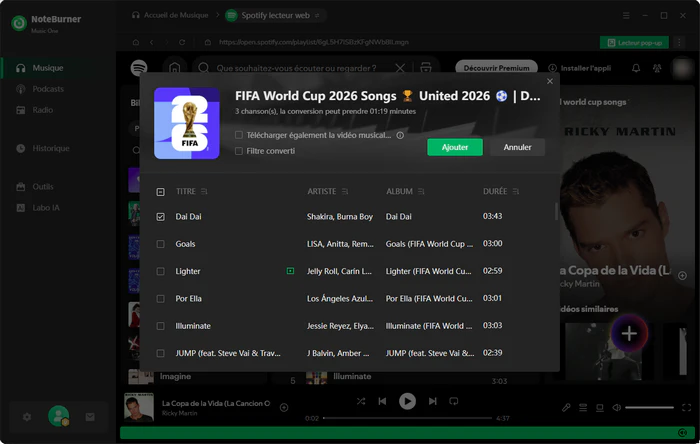
Task: Sort list by ARTISTE column icon
Action: click(345, 191)
